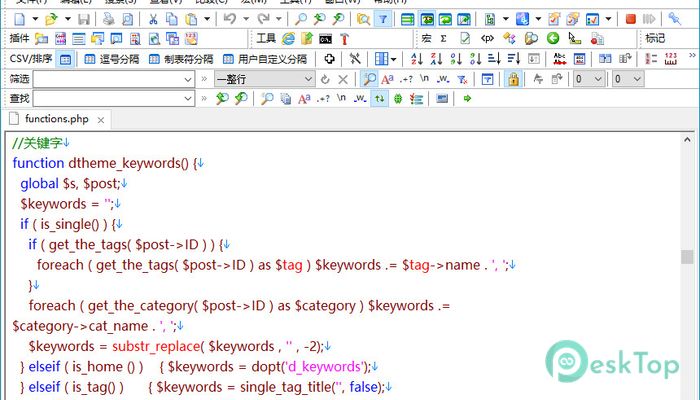Click the » chevron beside the find box
Image resolution: width=700 pixels, height=400 pixels.
pyautogui.click(x=204, y=98)
